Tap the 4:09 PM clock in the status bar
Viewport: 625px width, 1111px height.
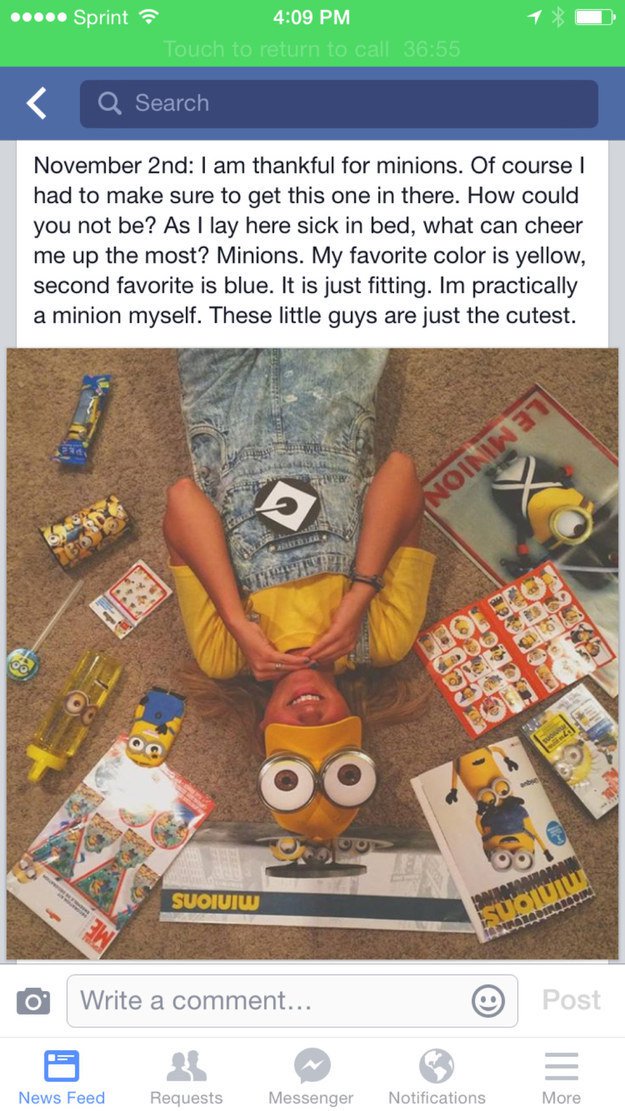(x=312, y=17)
